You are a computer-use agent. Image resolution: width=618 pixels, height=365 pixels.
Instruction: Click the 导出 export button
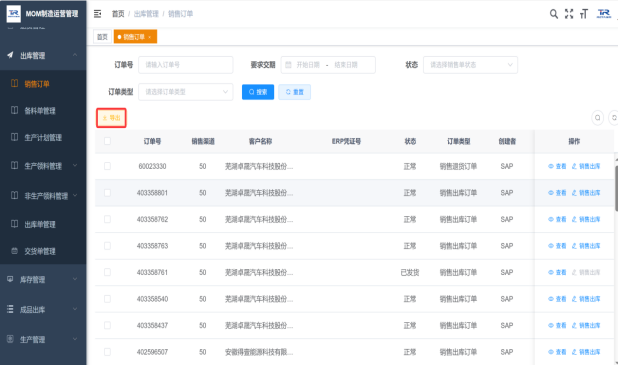tap(111, 118)
